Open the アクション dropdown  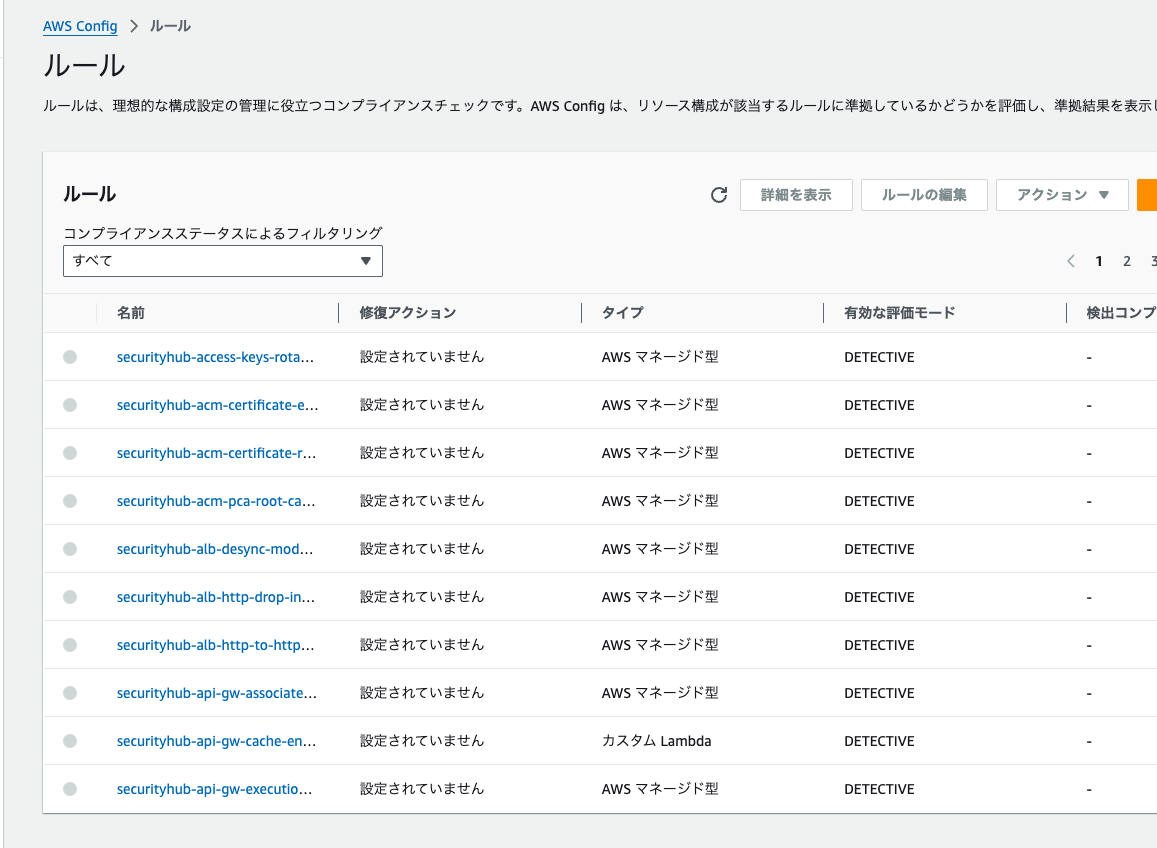tap(1062, 195)
